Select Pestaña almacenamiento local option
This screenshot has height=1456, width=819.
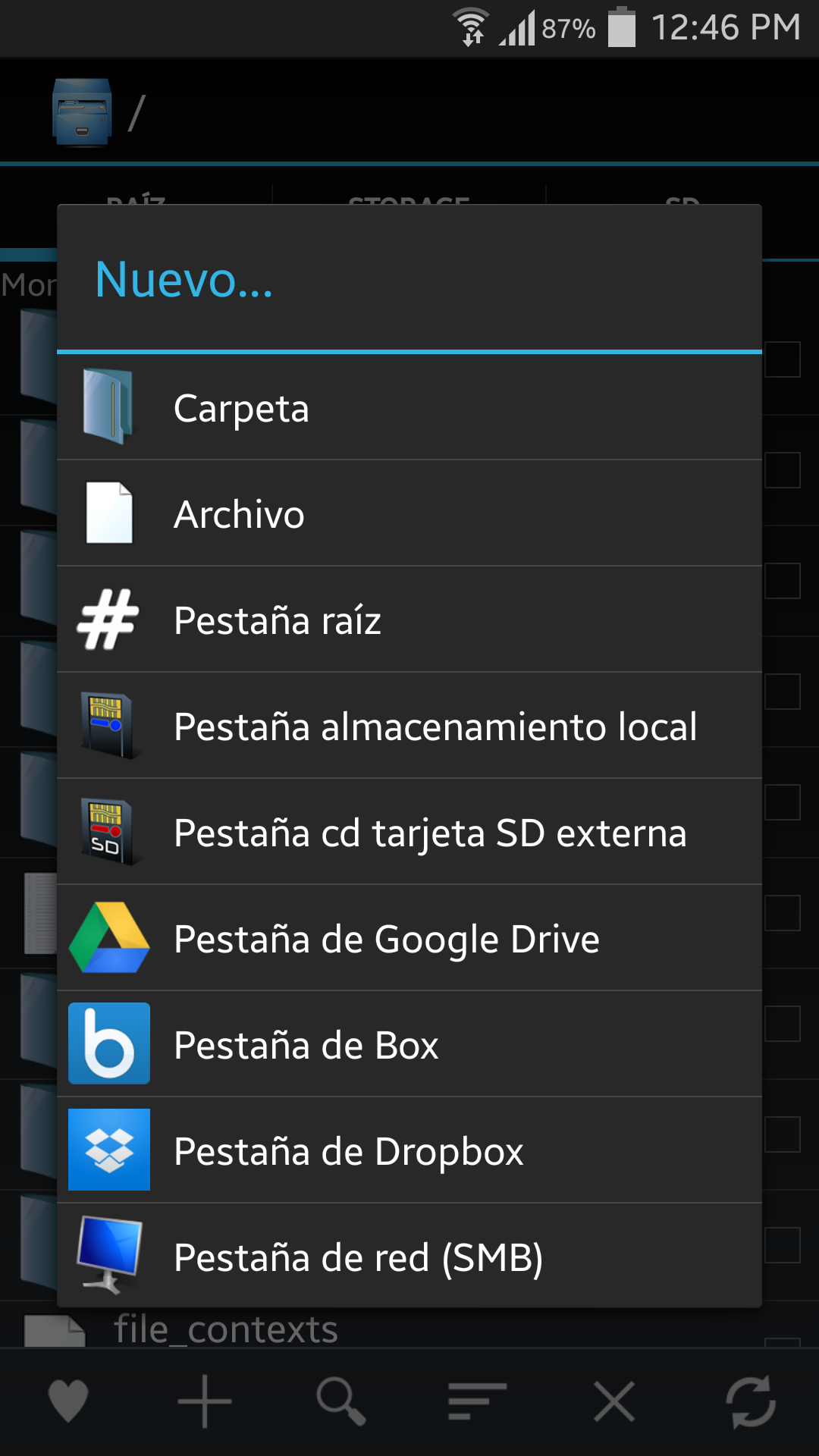[x=409, y=726]
